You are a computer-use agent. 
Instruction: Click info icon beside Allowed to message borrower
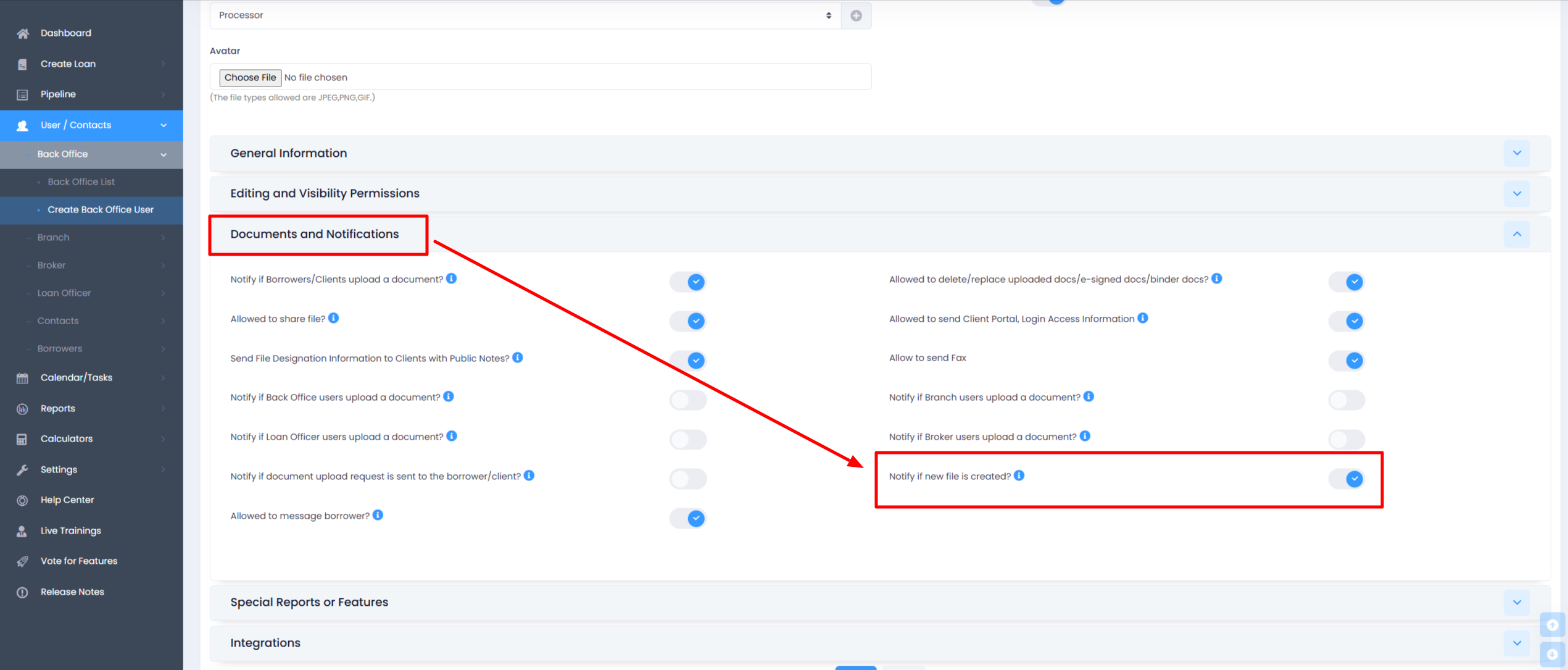[x=378, y=515]
